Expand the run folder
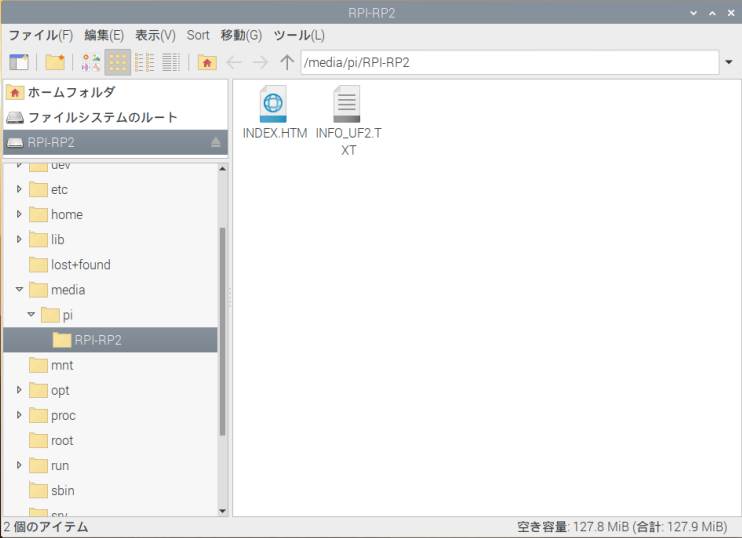742x538 pixels. pos(19,465)
